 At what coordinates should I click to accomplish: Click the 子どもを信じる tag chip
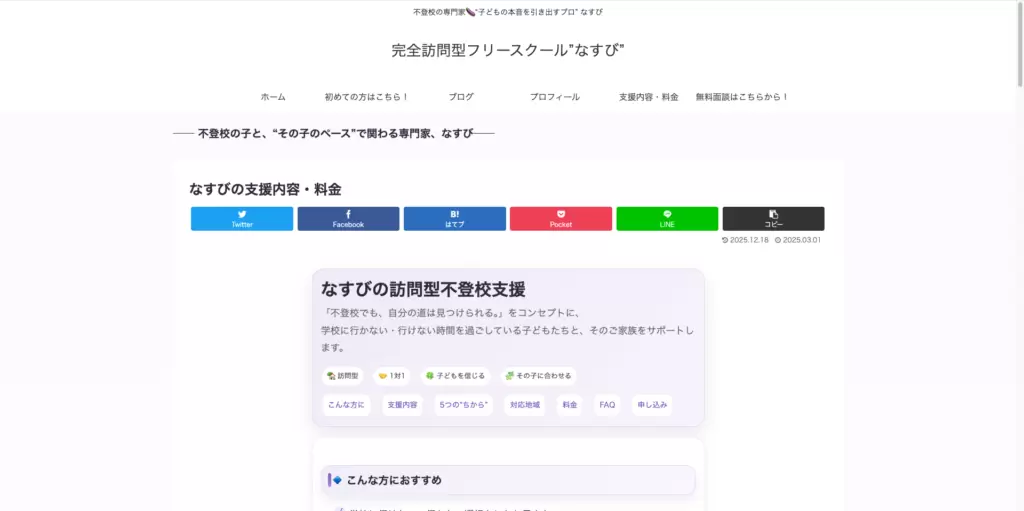[455, 376]
